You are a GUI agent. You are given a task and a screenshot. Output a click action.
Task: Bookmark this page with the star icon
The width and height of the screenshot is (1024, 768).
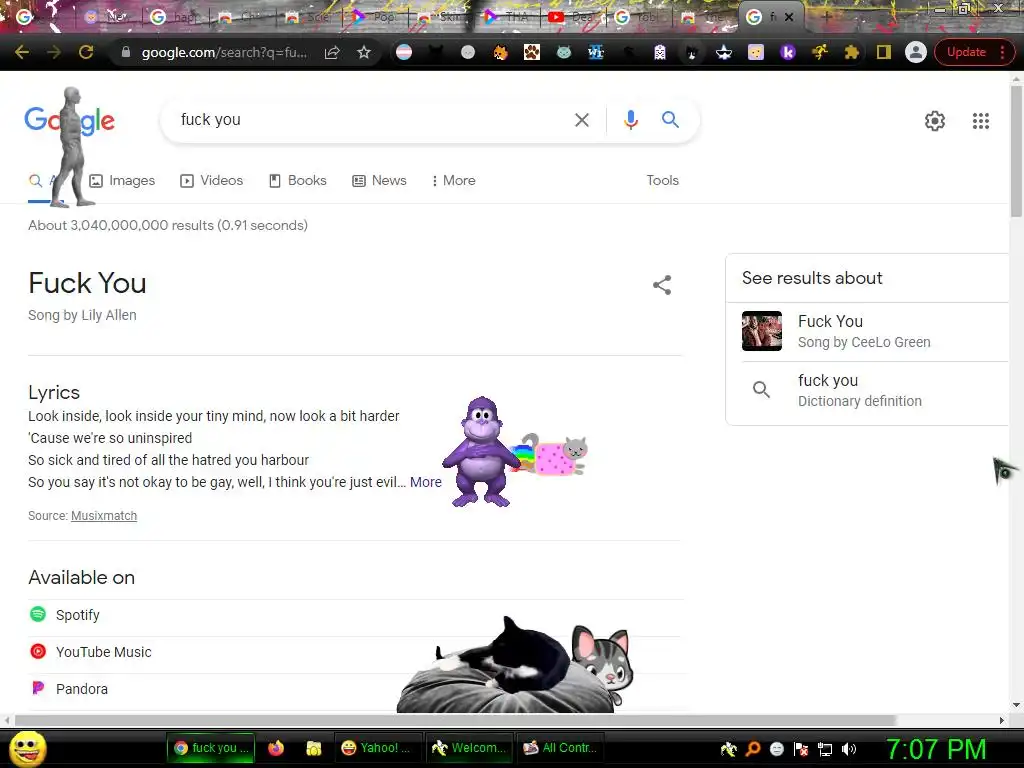coord(364,52)
